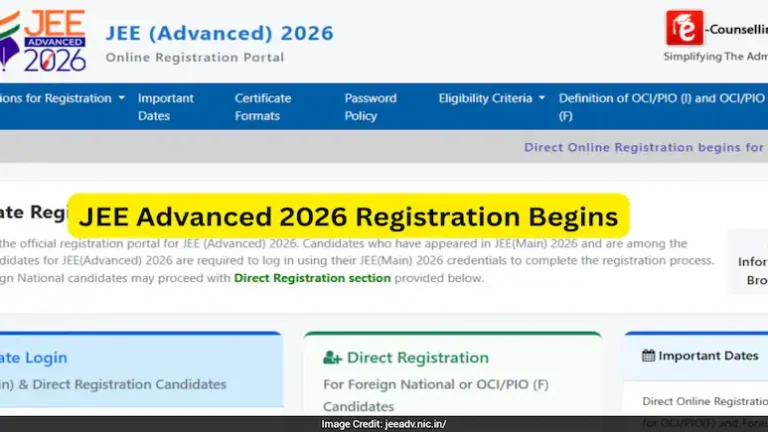768x432 pixels.
Task: Open the Direct Registration card heading
Action: click(417, 358)
